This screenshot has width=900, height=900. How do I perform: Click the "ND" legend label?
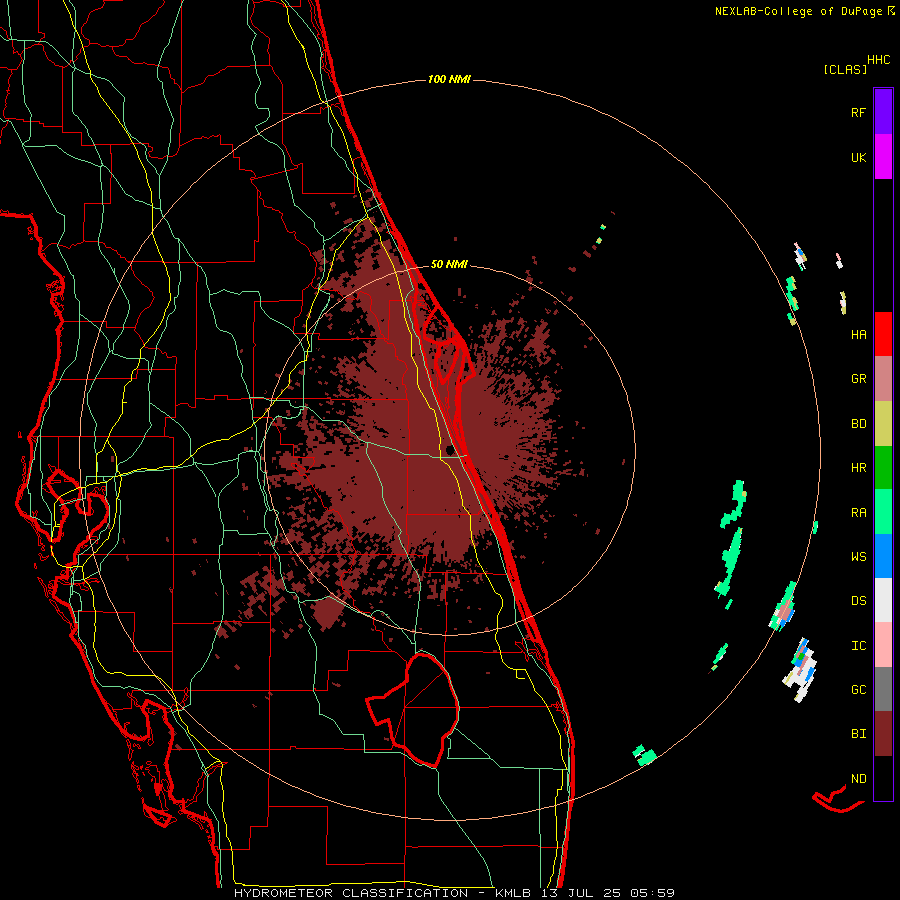[x=858, y=779]
